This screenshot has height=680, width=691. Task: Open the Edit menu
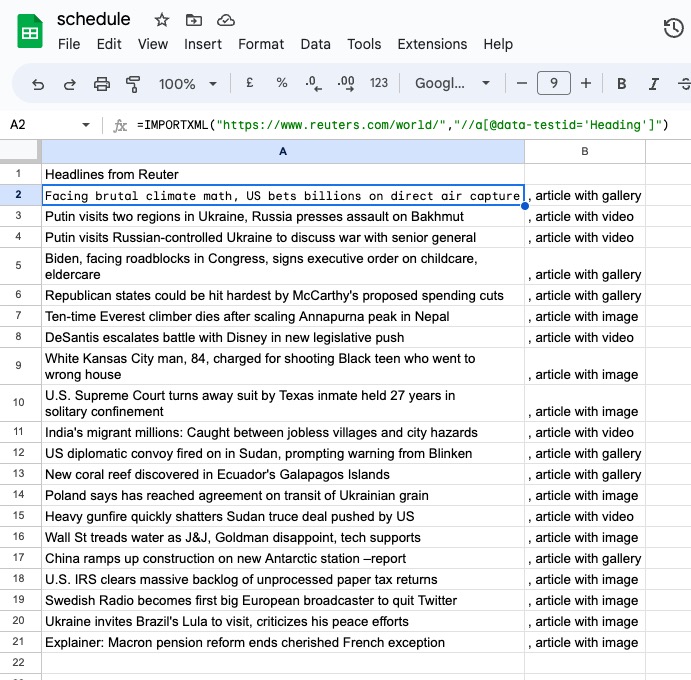pos(109,44)
